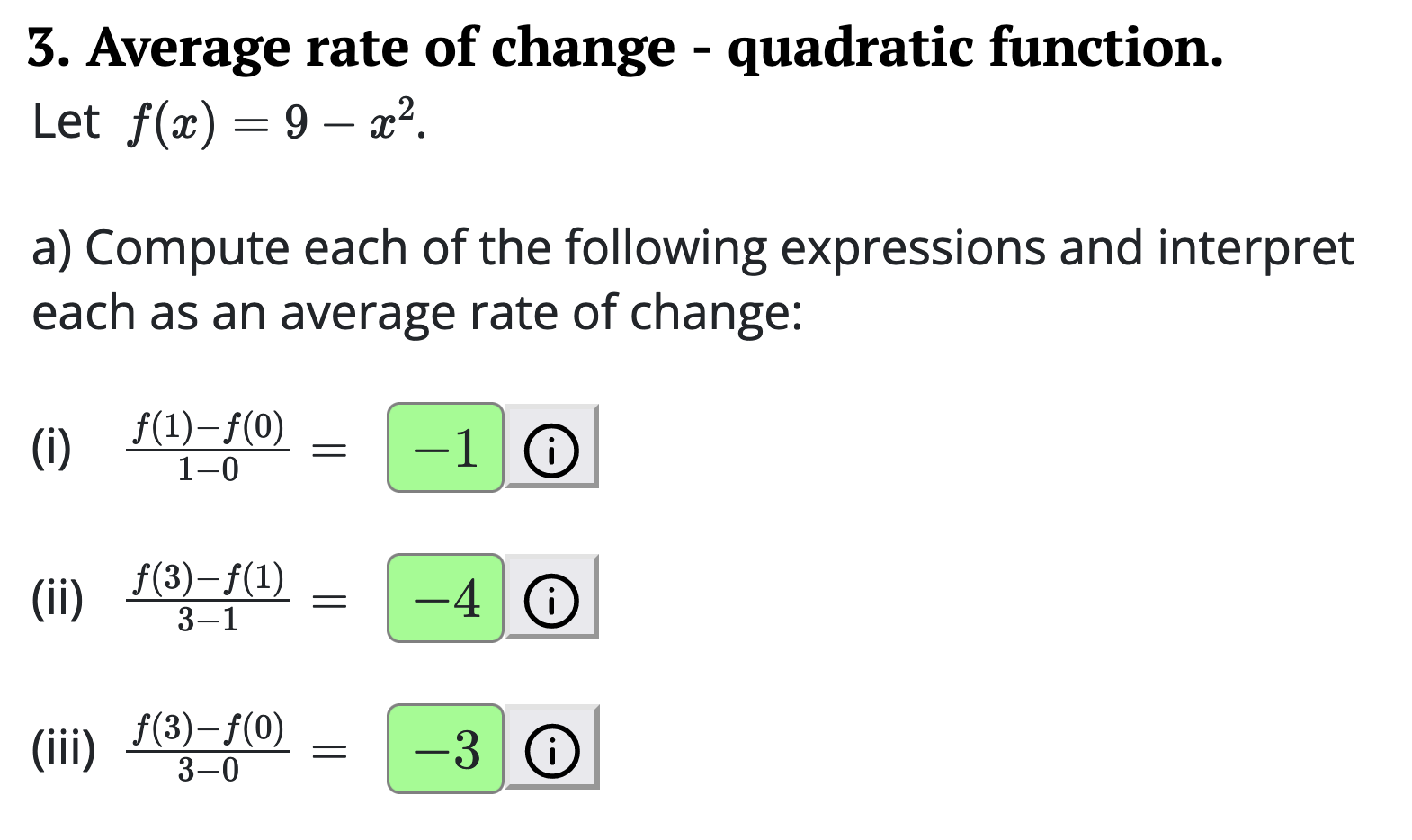Select the answer field containing −3
1412x840 pixels.
[x=445, y=748]
